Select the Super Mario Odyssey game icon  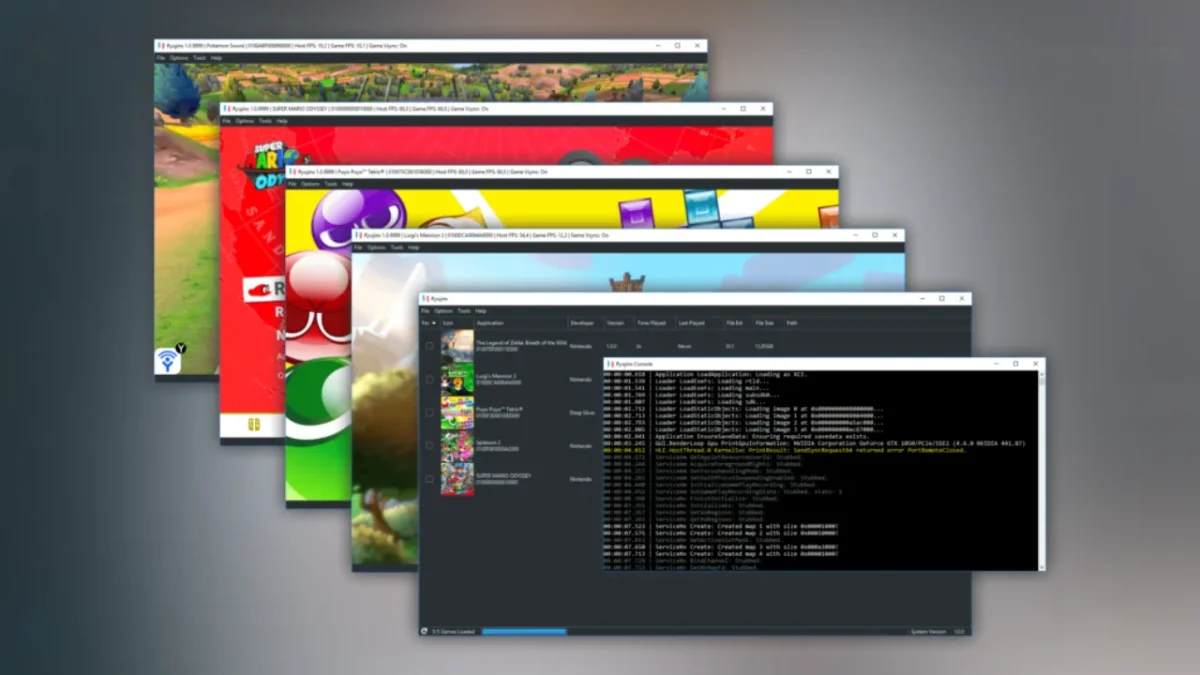point(457,479)
